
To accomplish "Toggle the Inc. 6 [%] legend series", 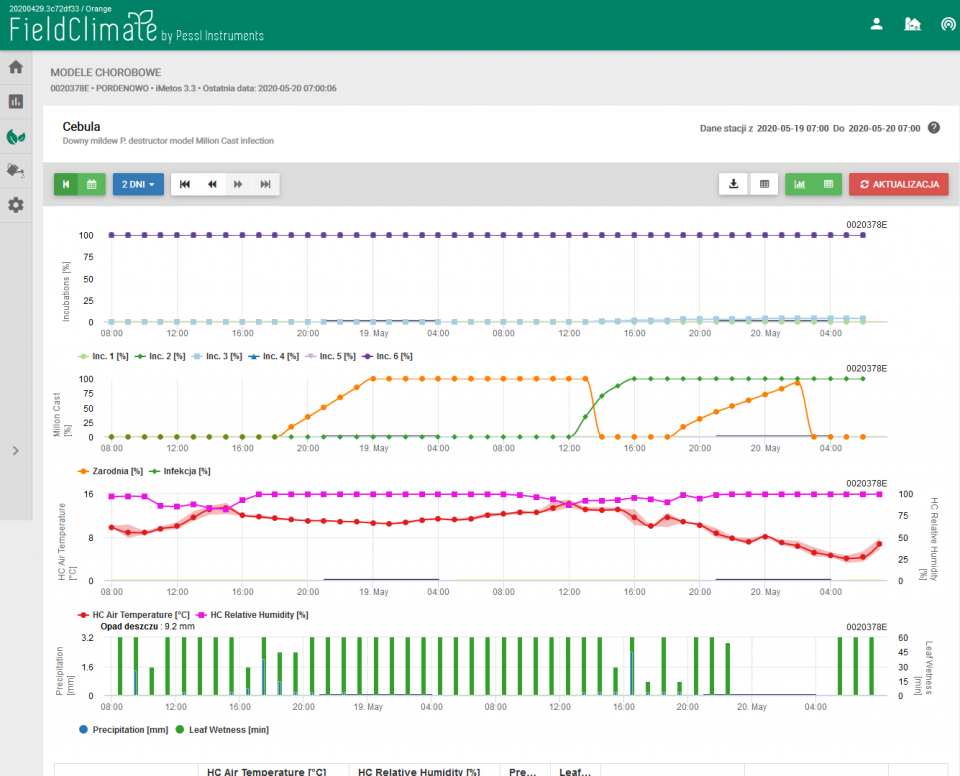I will pyautogui.click(x=388, y=356).
